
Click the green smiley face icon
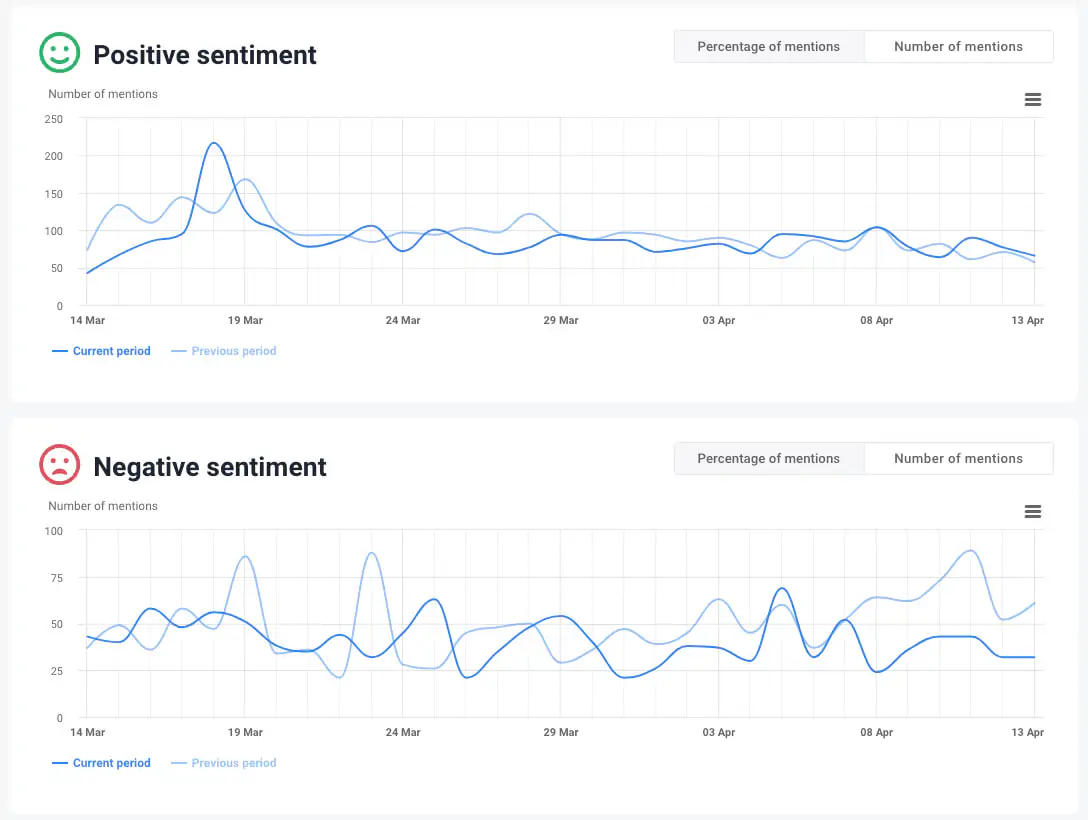60,53
